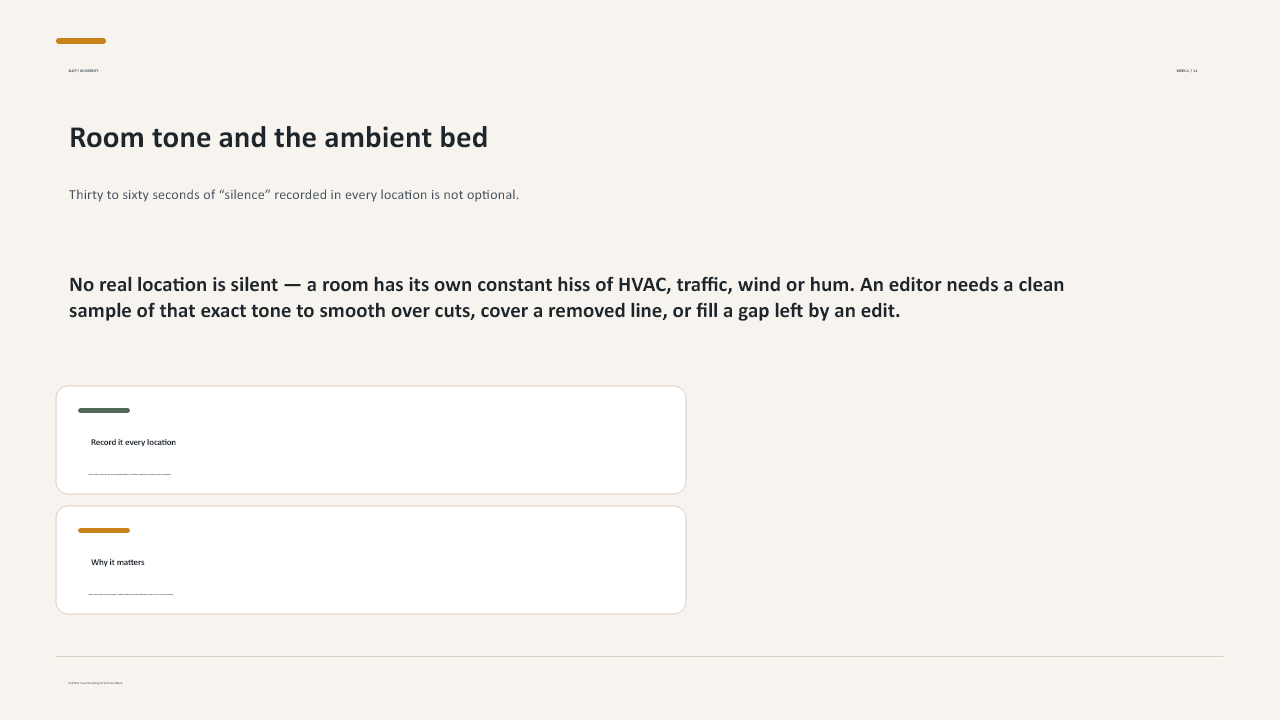
Task: Click the footer caption text at bottom left
Action: tap(95, 683)
